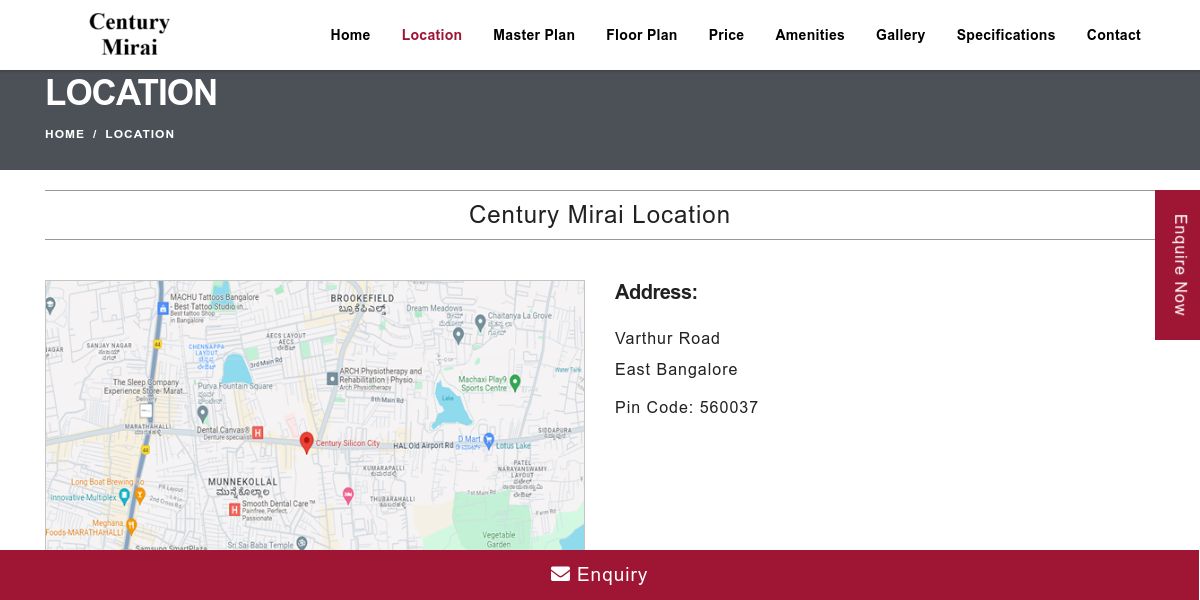Click the D Mart shopping cart marker
The height and width of the screenshot is (600, 1200).
[x=489, y=440]
